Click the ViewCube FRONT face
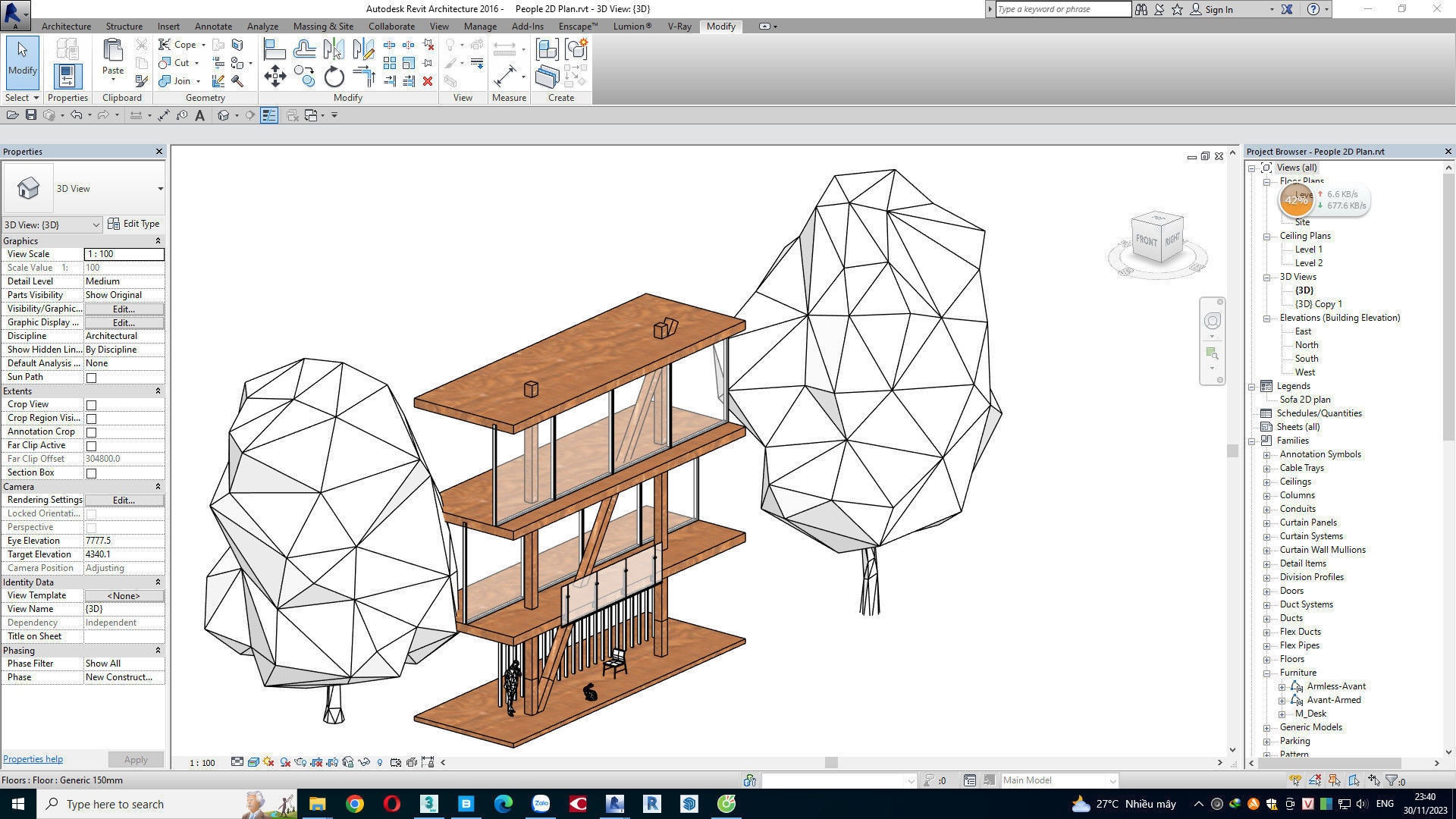 [x=1146, y=241]
